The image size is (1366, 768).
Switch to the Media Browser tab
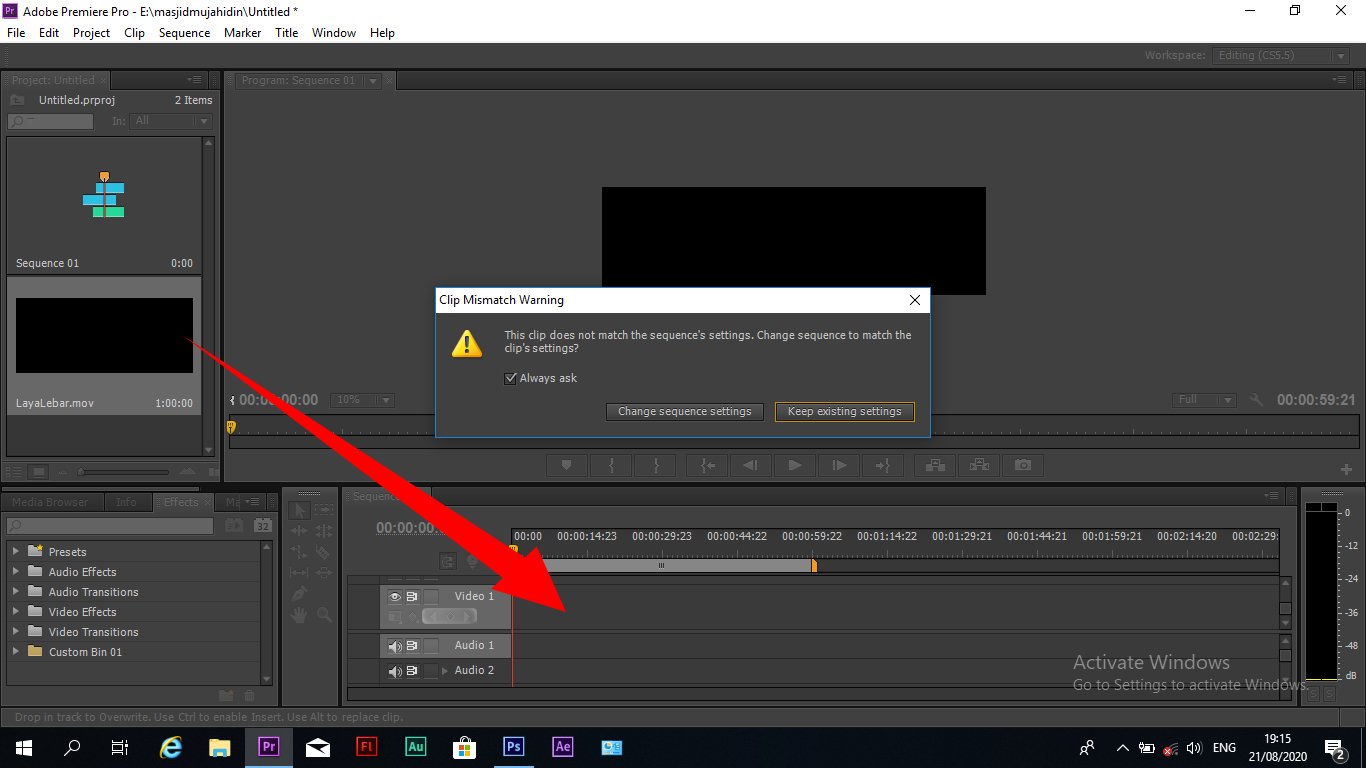coord(52,501)
